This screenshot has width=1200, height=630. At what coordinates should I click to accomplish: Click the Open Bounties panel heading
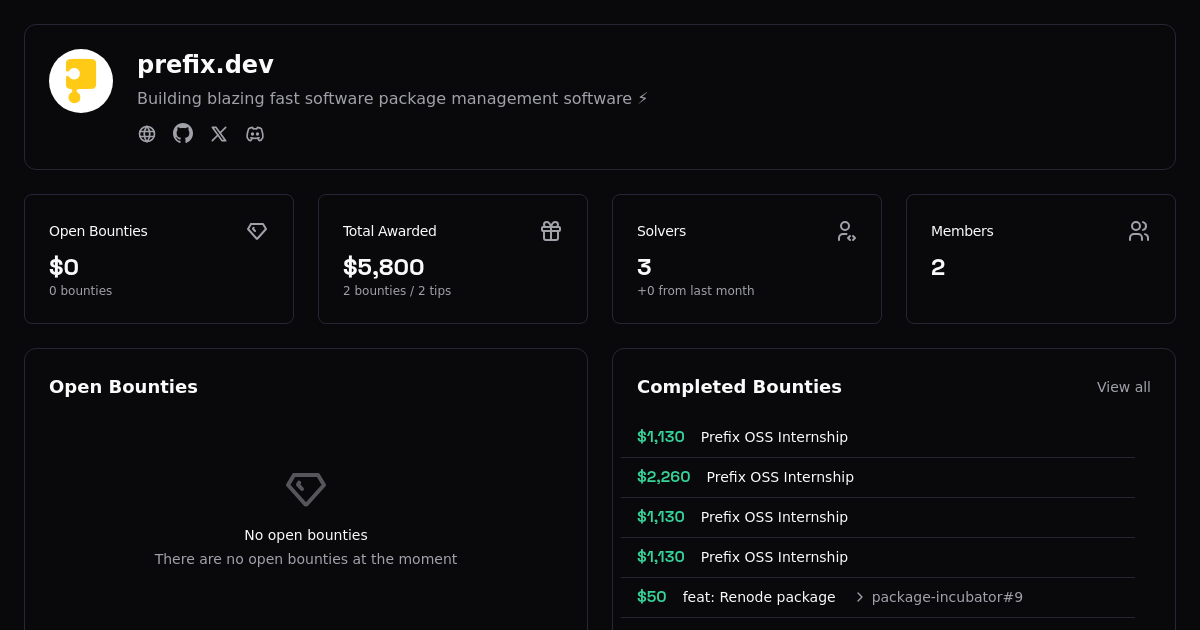(x=123, y=387)
